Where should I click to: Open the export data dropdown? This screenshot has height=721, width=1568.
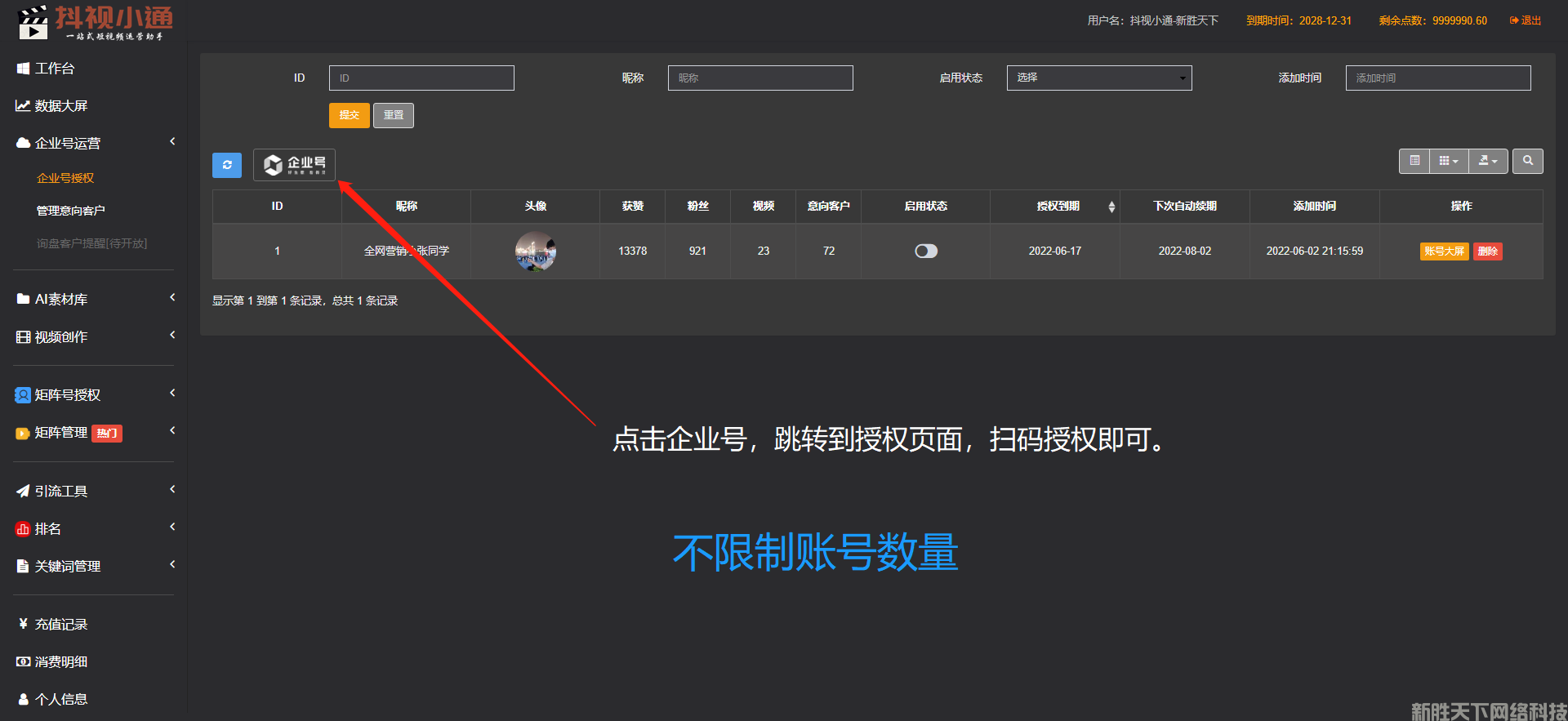click(x=1487, y=161)
